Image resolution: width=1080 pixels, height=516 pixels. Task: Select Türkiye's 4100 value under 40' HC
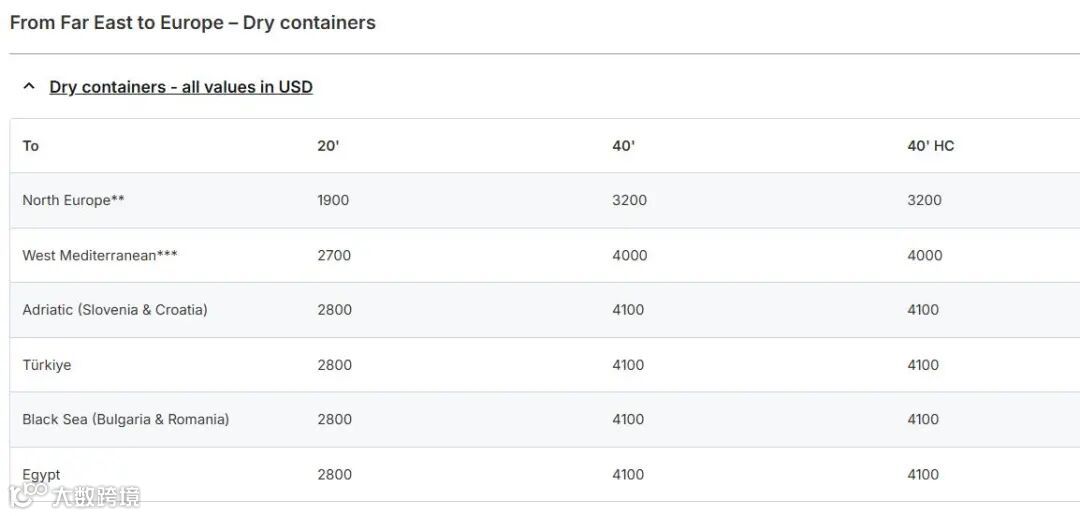coord(923,365)
